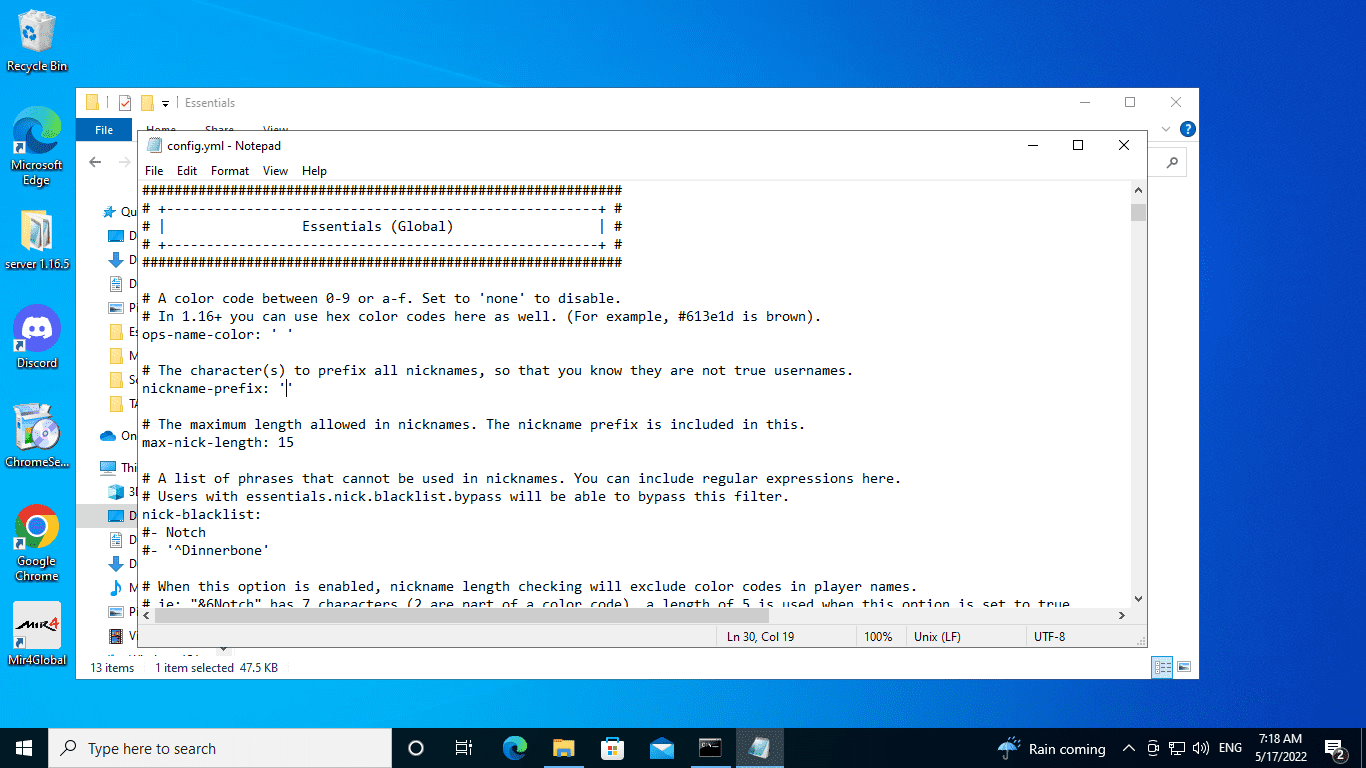
Task: Click the 'Ln 30, Col 19' status bar entry
Action: (760, 637)
